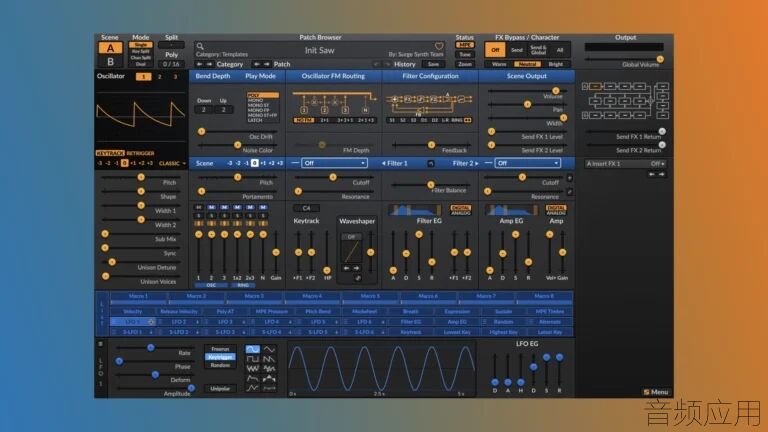
Task: Toggle MPE status
Action: point(464,45)
